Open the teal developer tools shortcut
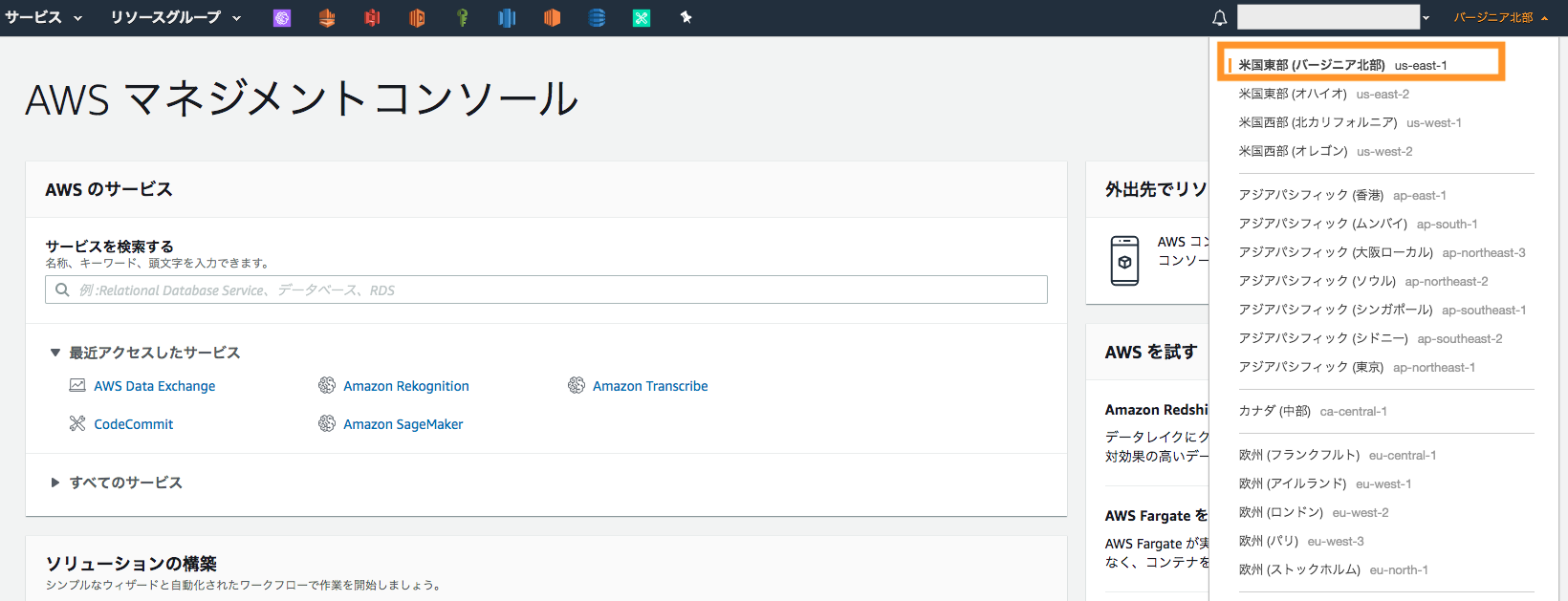Viewport: 1568px width, 601px height. pyautogui.click(x=642, y=18)
